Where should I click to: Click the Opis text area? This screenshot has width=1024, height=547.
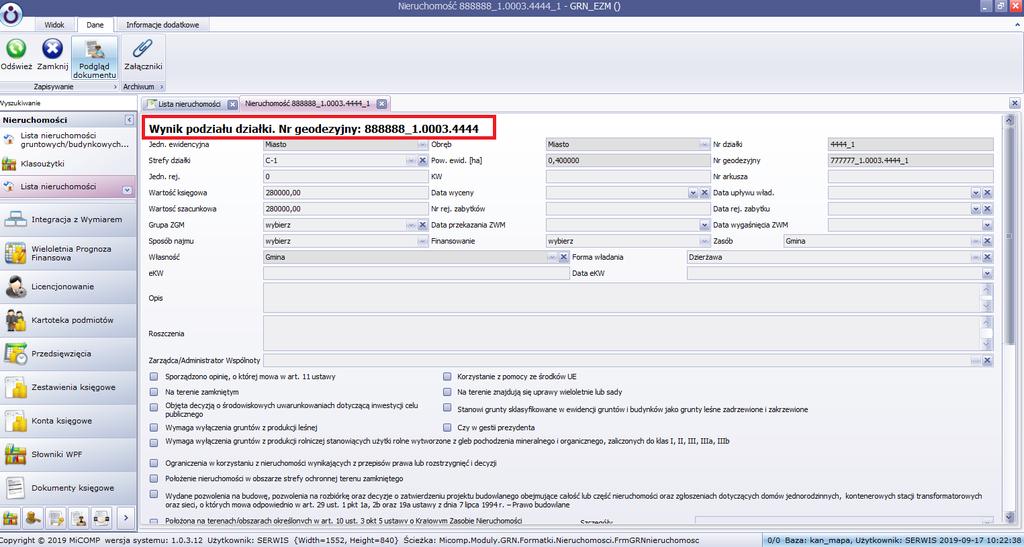tap(621, 298)
